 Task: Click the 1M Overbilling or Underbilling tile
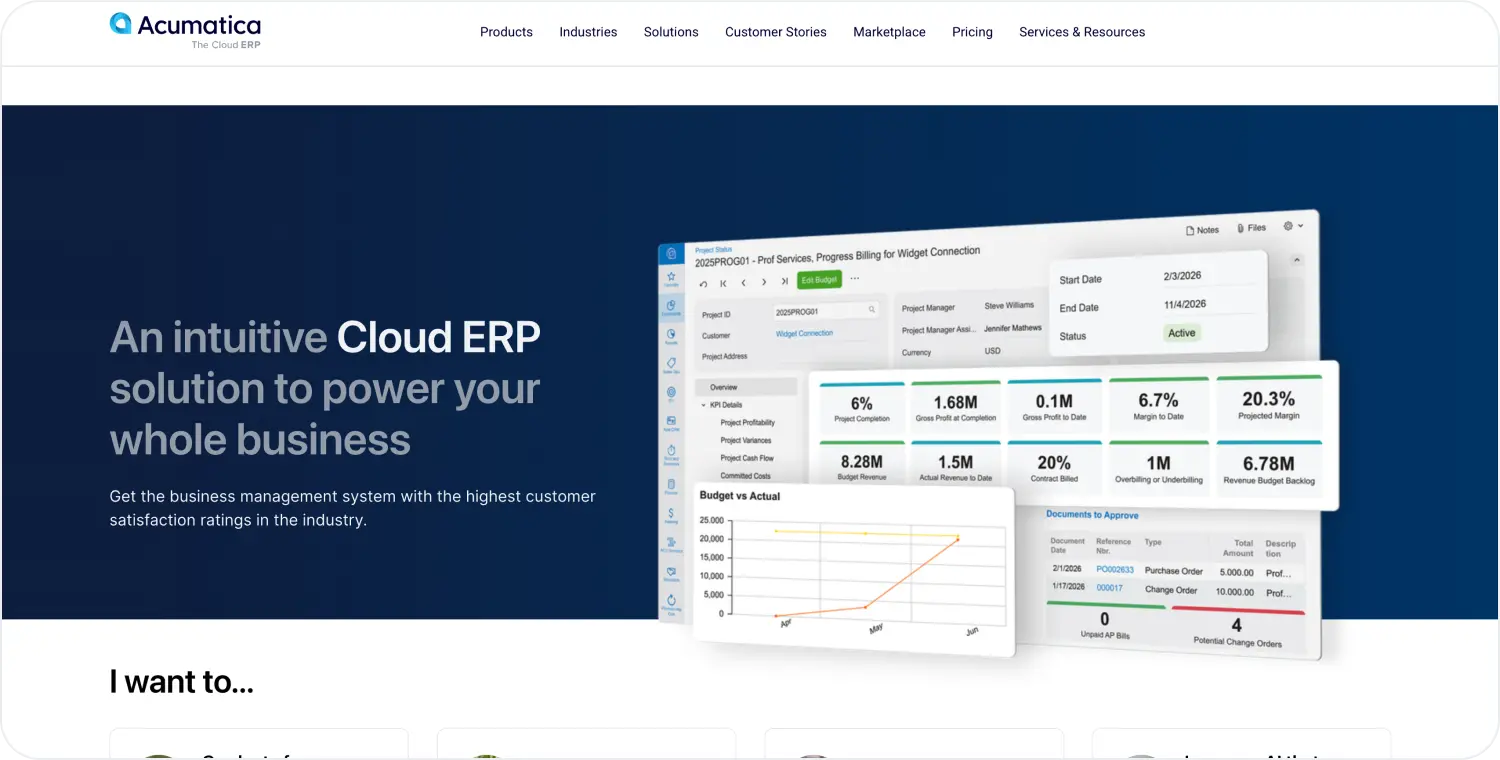(1160, 468)
